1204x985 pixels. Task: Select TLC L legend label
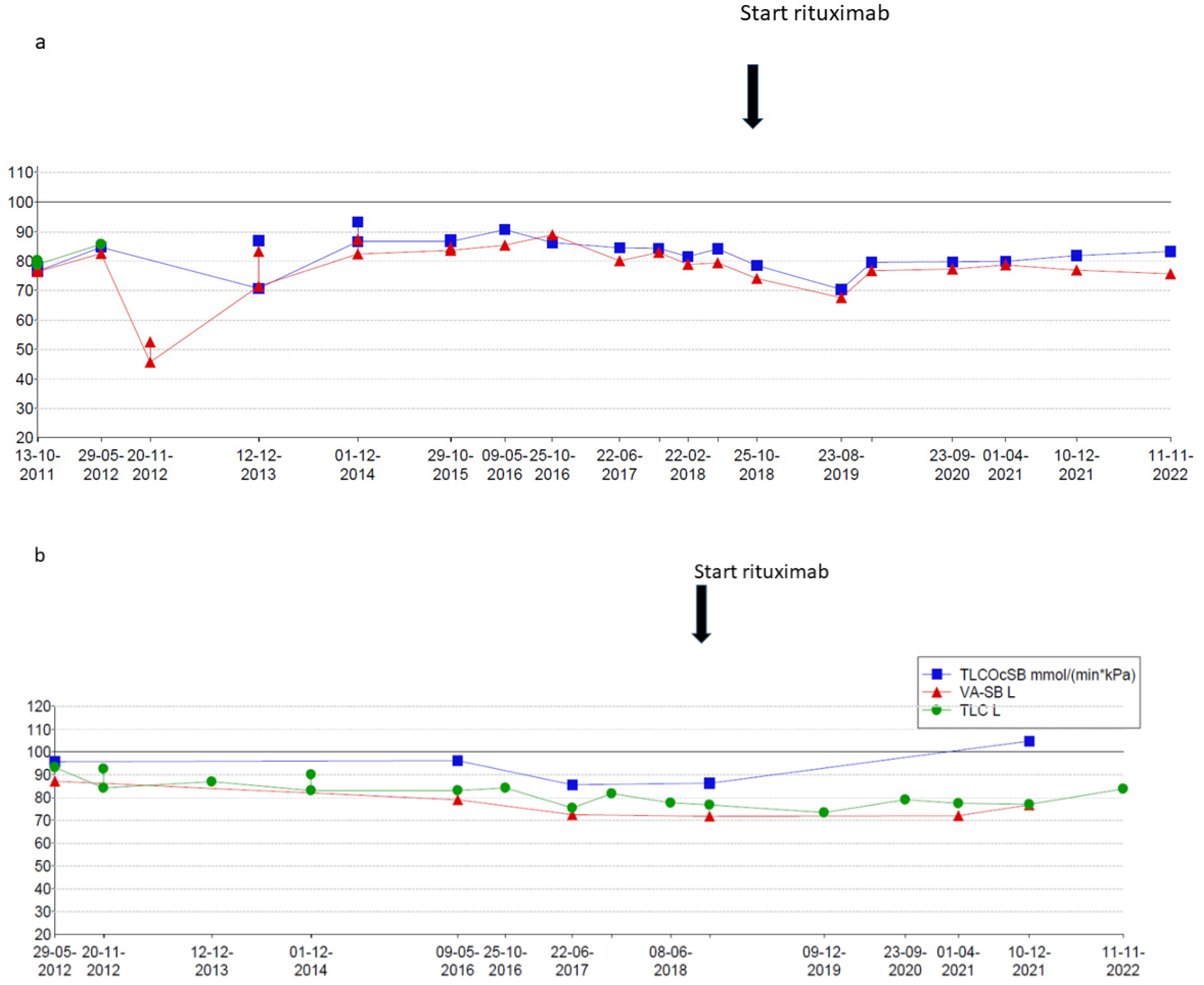coord(979,711)
